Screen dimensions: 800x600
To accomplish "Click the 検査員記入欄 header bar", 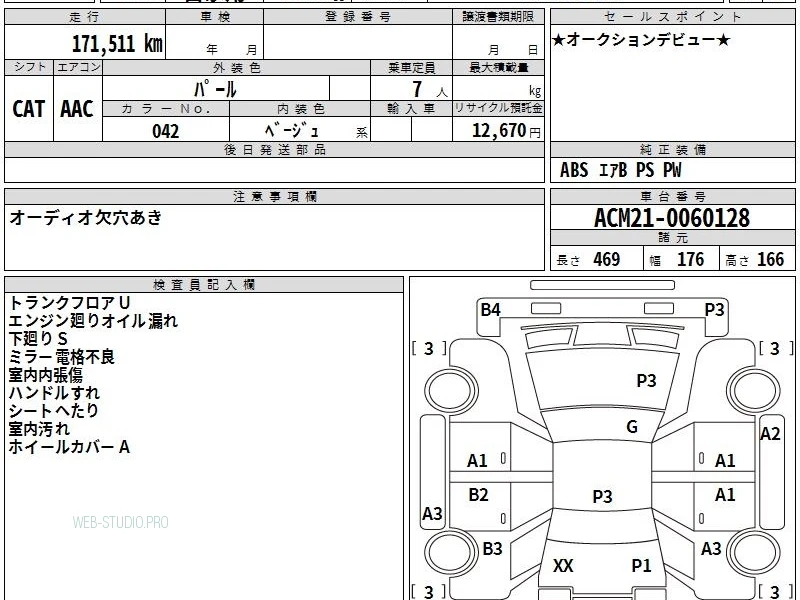I will coord(204,285).
